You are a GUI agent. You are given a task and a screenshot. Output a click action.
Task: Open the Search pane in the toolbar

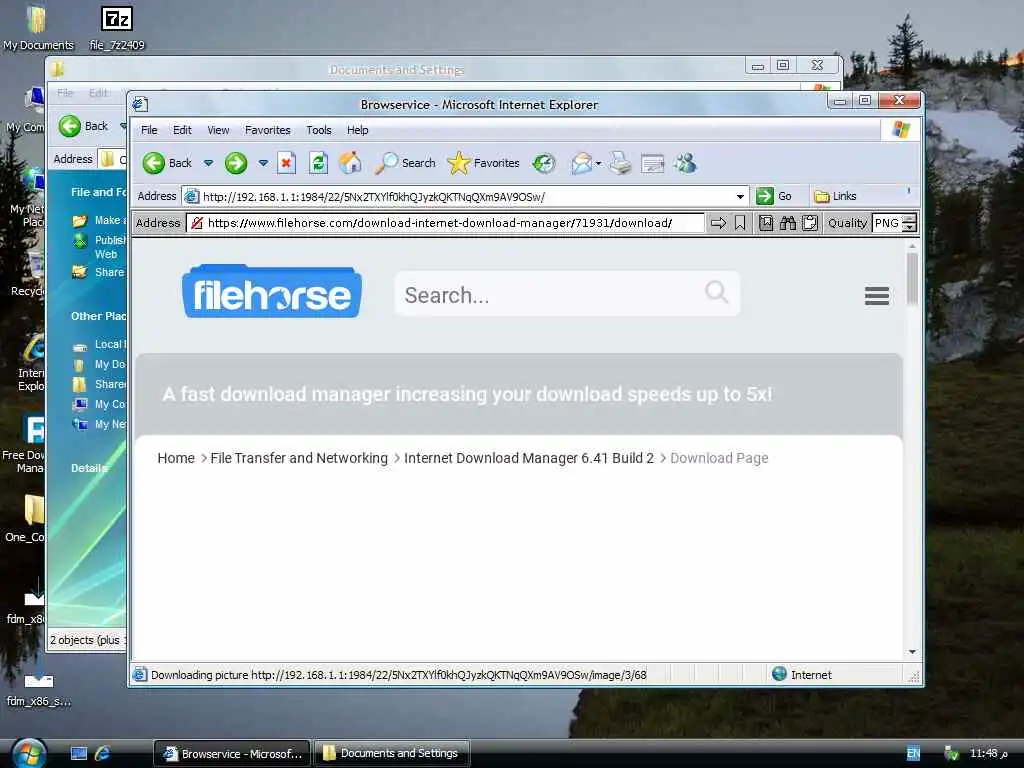pyautogui.click(x=405, y=163)
